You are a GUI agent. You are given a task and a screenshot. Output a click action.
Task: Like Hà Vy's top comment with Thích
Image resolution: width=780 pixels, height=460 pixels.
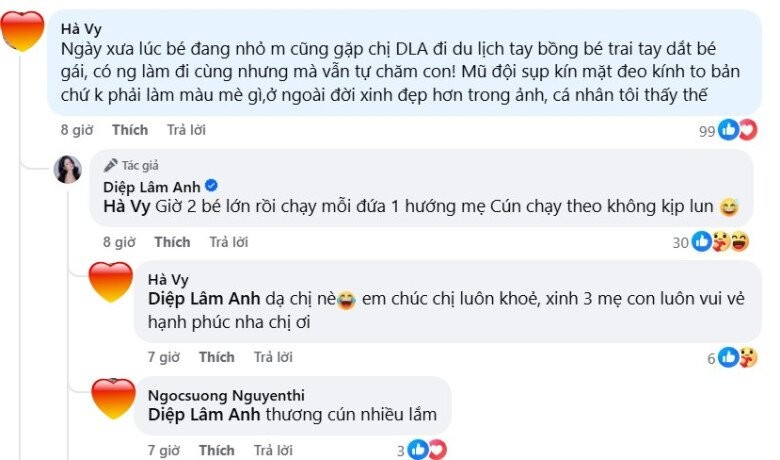coord(129,130)
